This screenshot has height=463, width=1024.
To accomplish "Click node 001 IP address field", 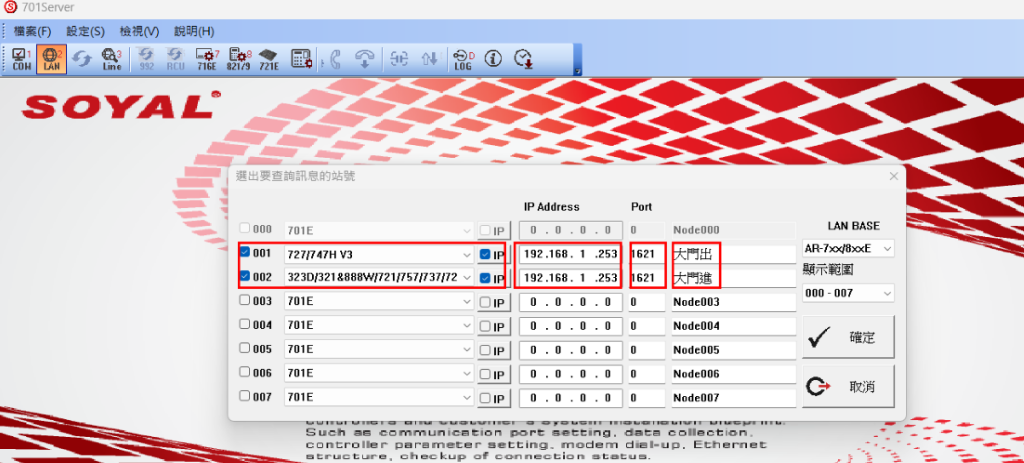I will [x=569, y=254].
